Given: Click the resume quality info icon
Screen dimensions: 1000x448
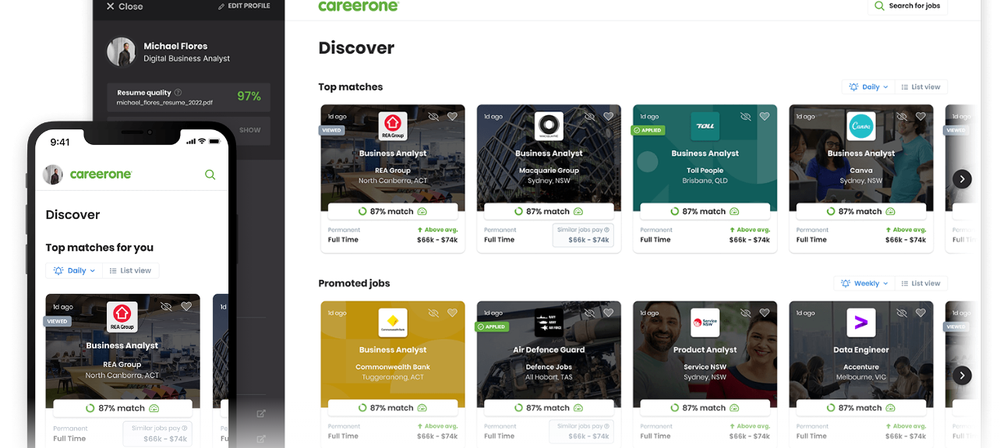Looking at the screenshot, I should point(178,93).
